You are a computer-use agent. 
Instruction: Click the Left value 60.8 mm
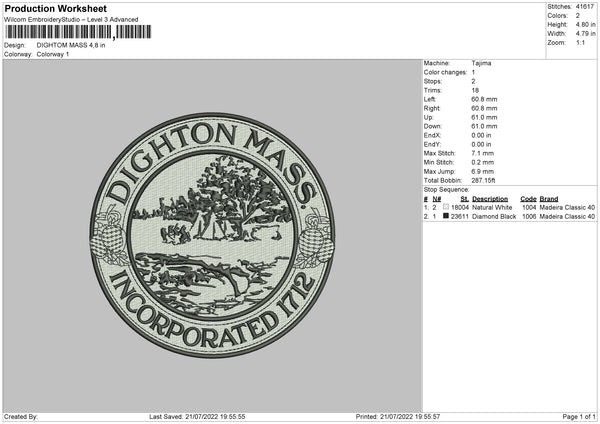tap(484, 99)
